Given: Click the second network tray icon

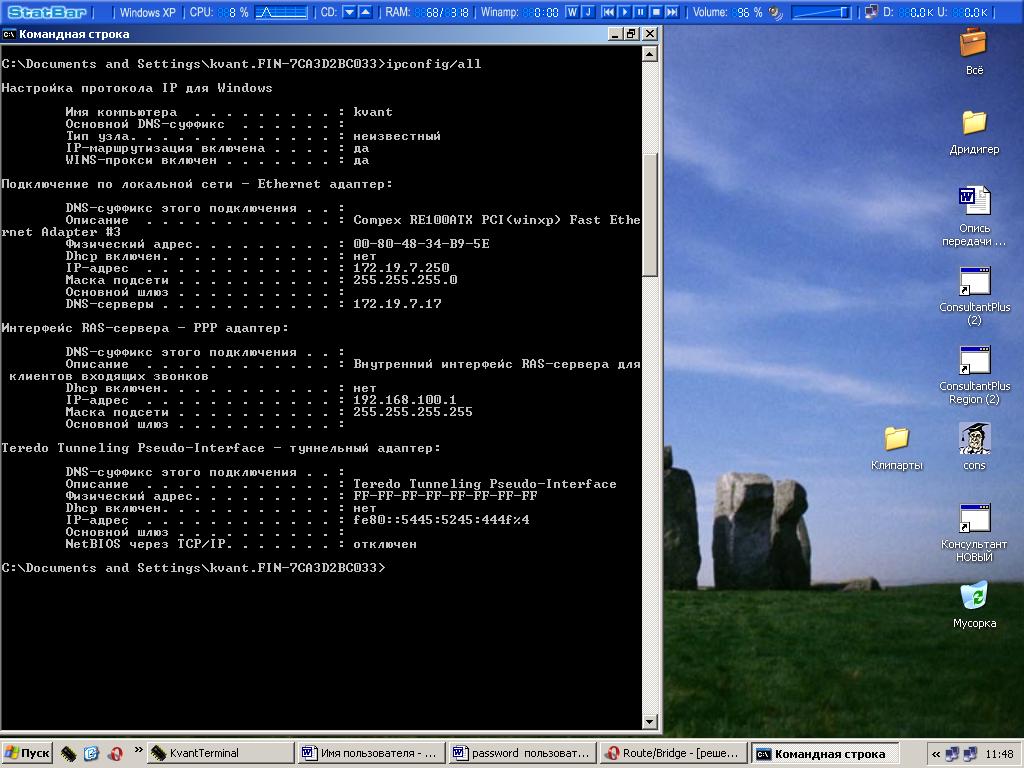Looking at the screenshot, I should click(971, 754).
